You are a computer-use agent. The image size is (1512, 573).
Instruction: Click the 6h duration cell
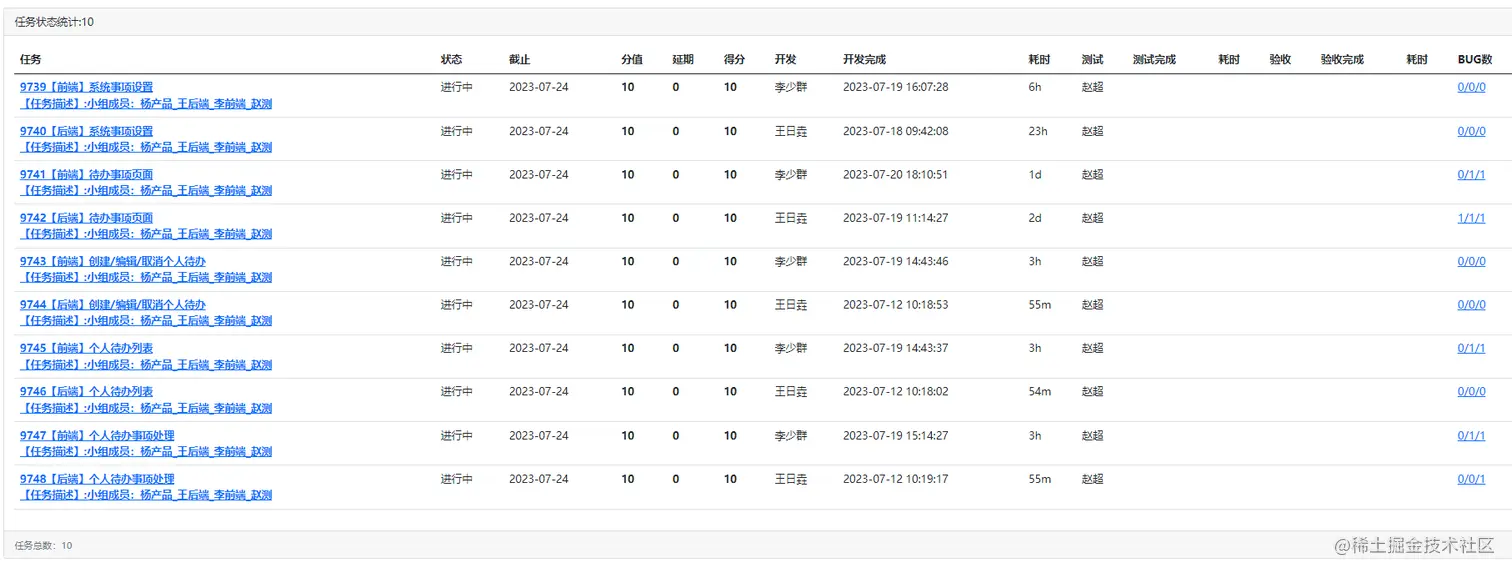pyautogui.click(x=1035, y=87)
